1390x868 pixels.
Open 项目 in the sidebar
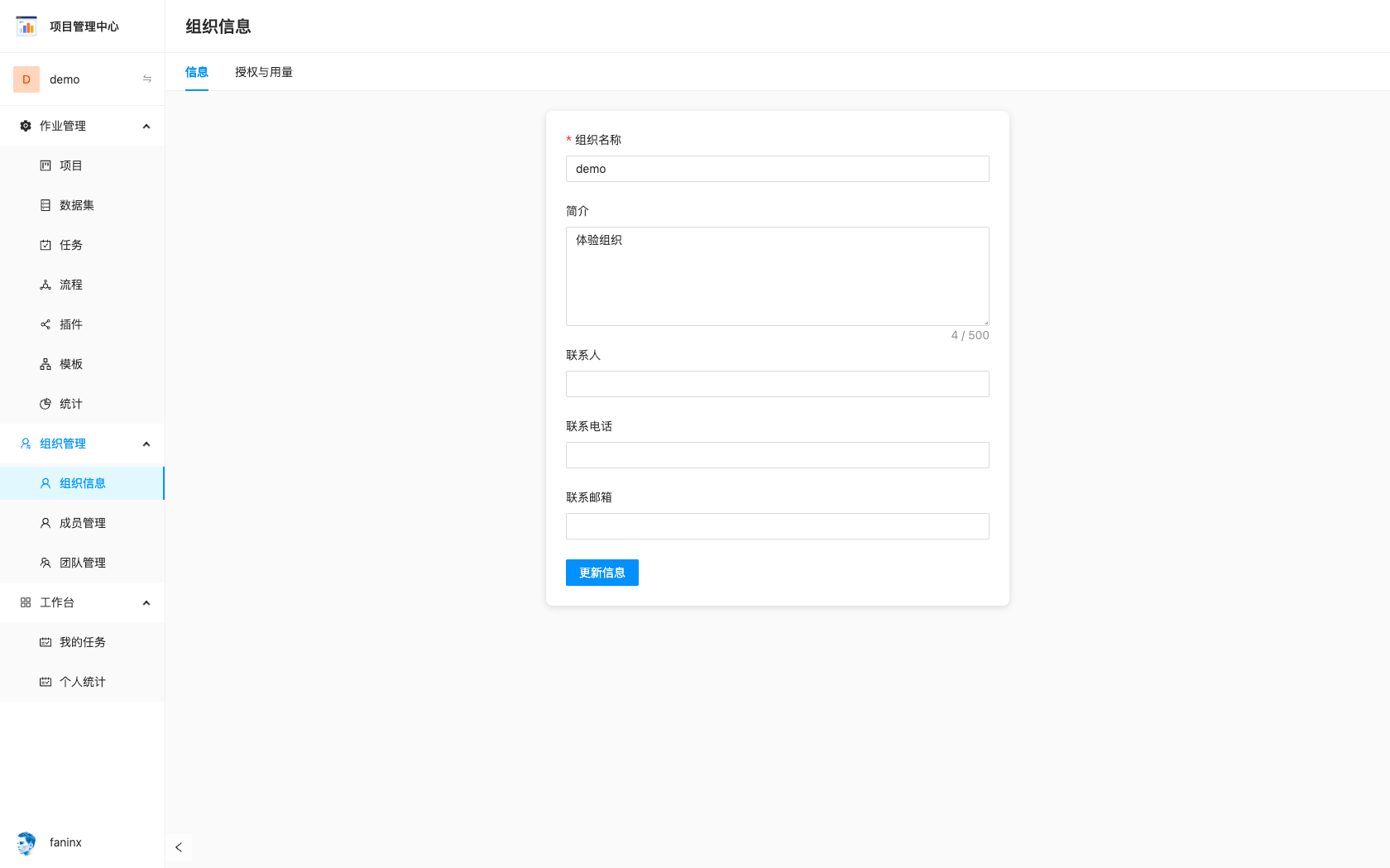pyautogui.click(x=83, y=165)
